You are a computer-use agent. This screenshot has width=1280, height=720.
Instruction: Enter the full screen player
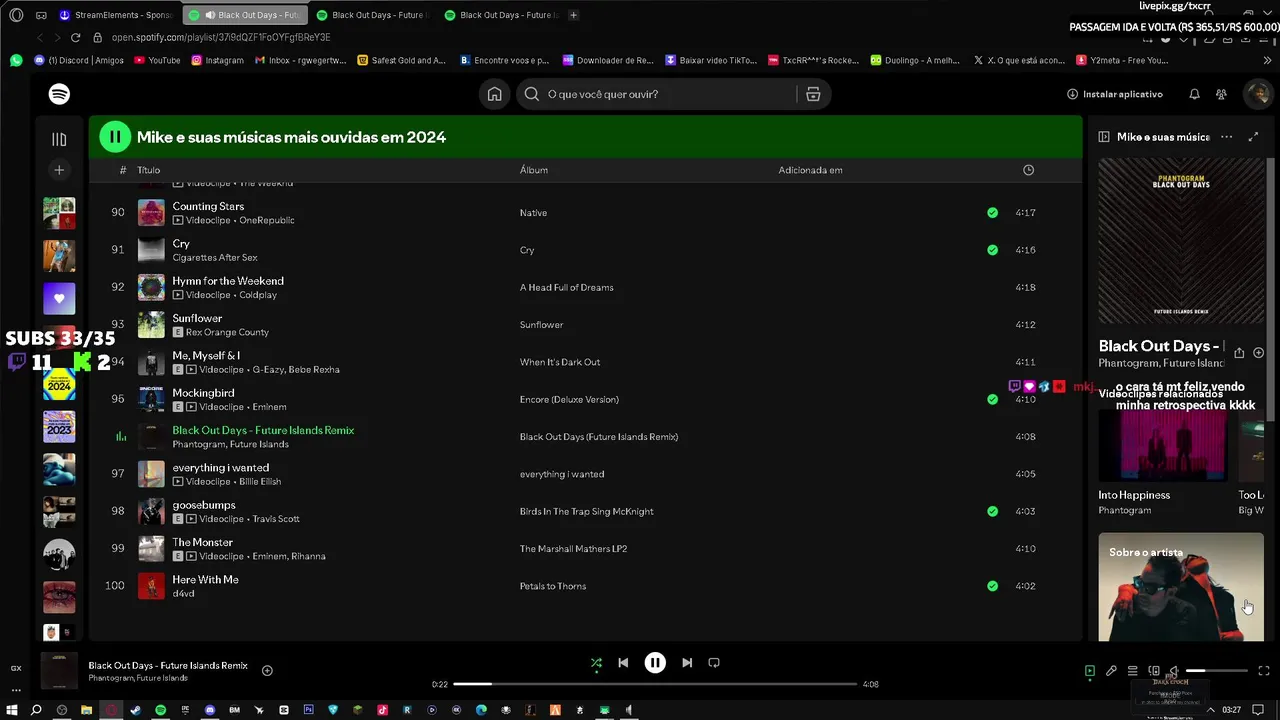point(1264,671)
